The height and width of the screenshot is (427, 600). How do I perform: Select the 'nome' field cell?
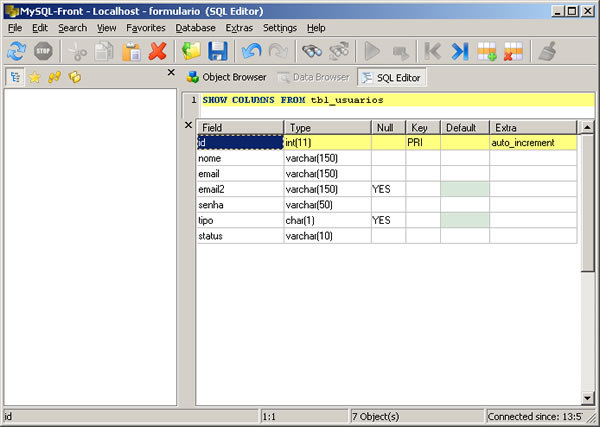240,158
